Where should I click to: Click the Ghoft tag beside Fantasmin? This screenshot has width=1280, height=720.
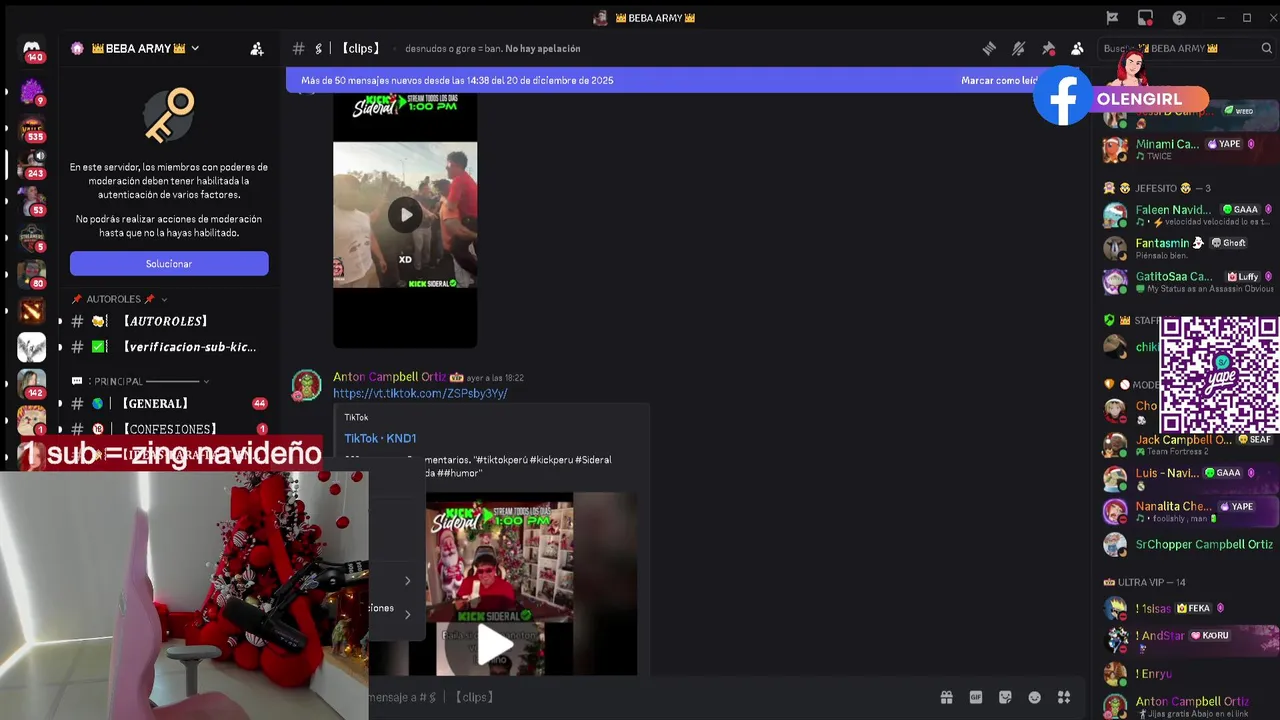pyautogui.click(x=1229, y=243)
